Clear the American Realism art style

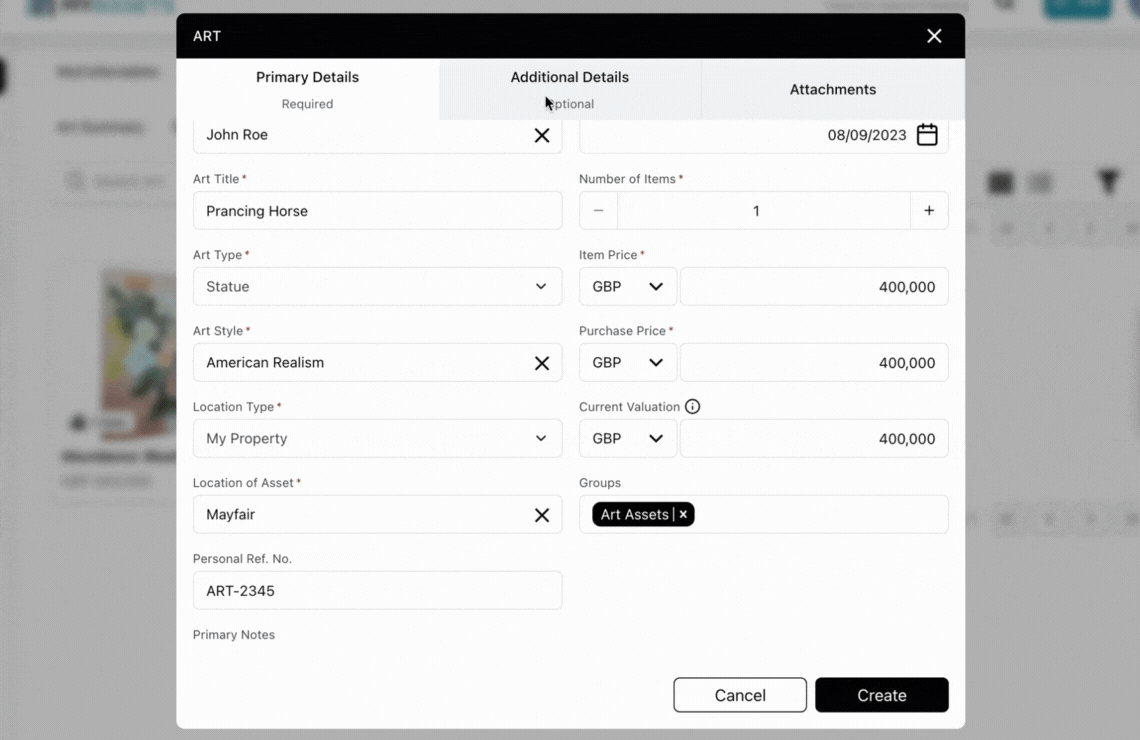tap(542, 363)
